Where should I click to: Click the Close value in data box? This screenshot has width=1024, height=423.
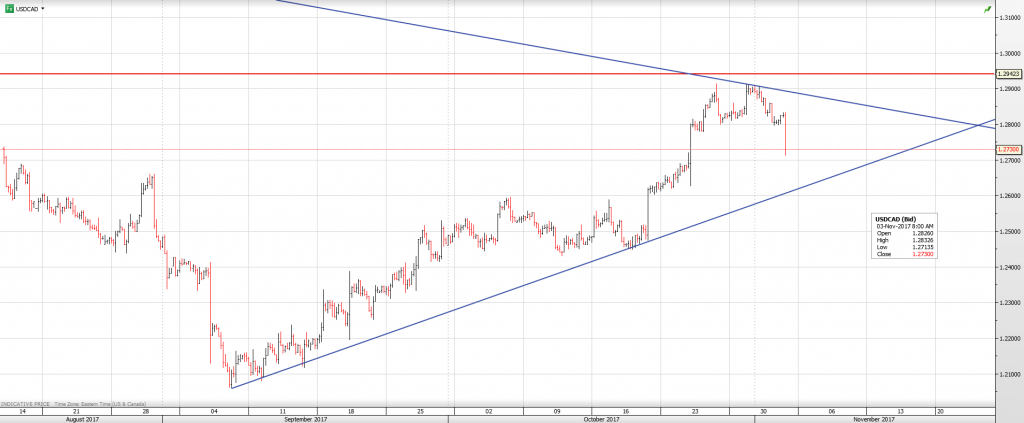click(921, 254)
